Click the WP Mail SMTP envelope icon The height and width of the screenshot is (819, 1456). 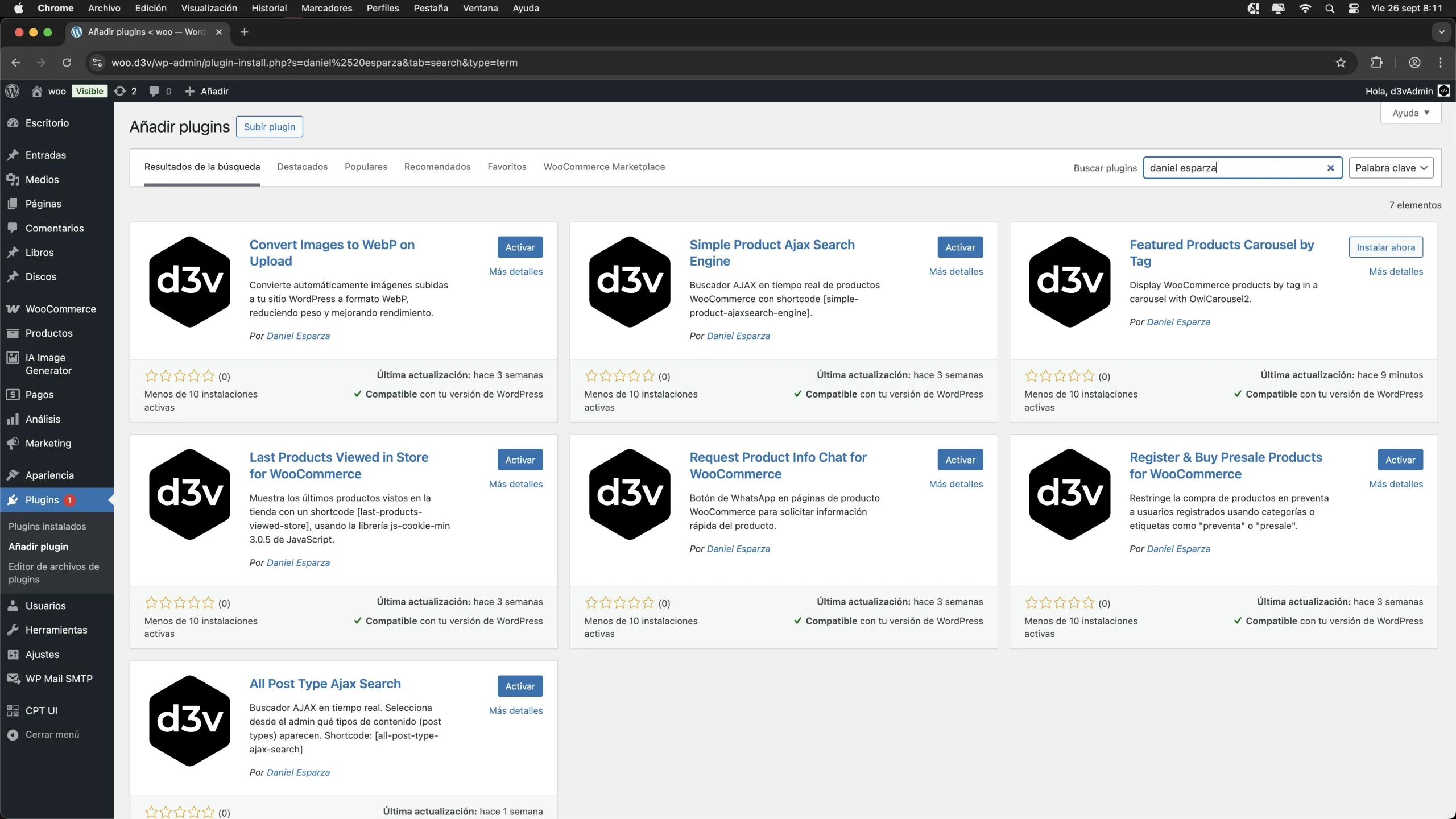tap(13, 679)
